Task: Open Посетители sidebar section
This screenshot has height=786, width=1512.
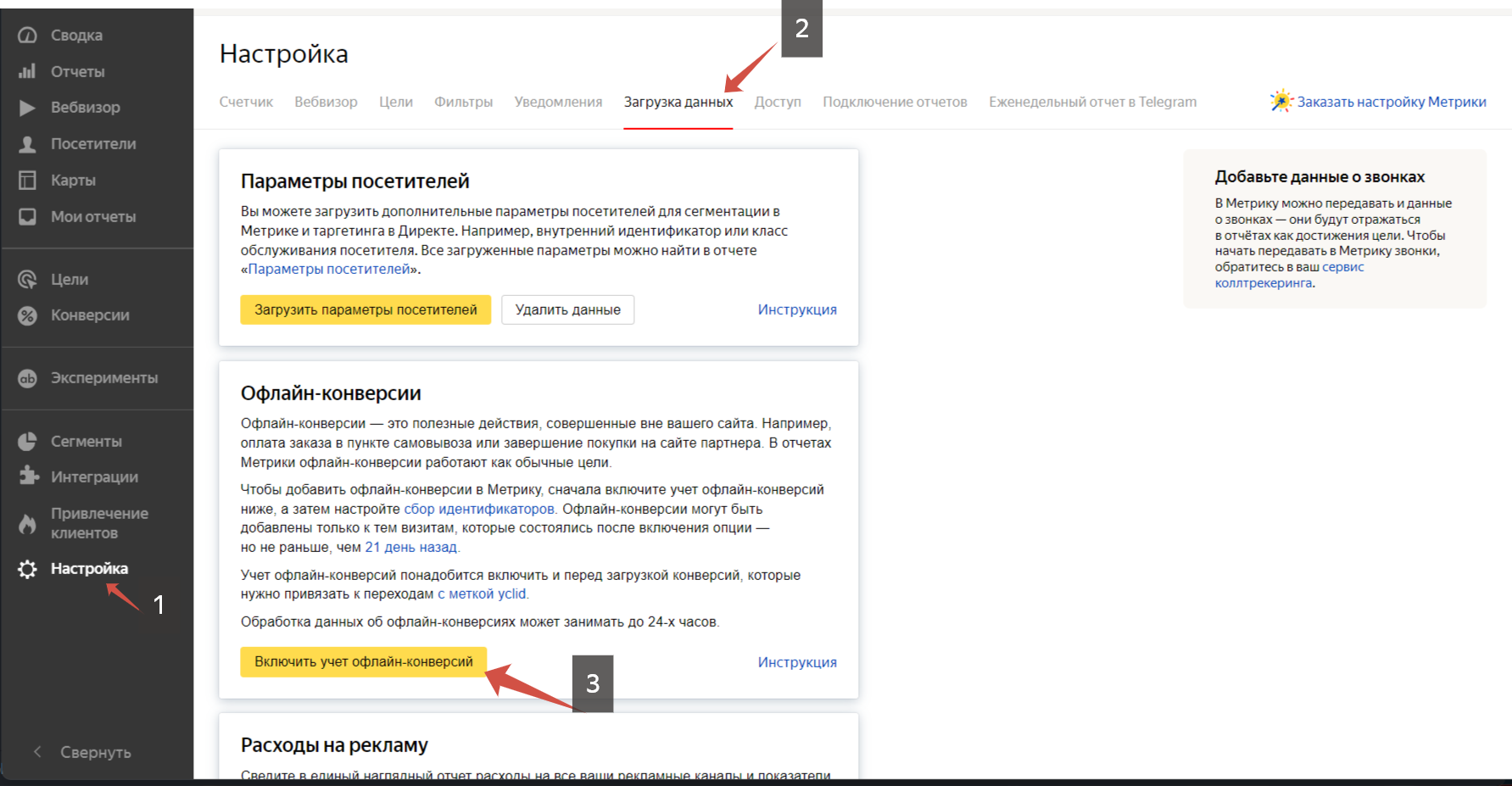Action: click(93, 144)
